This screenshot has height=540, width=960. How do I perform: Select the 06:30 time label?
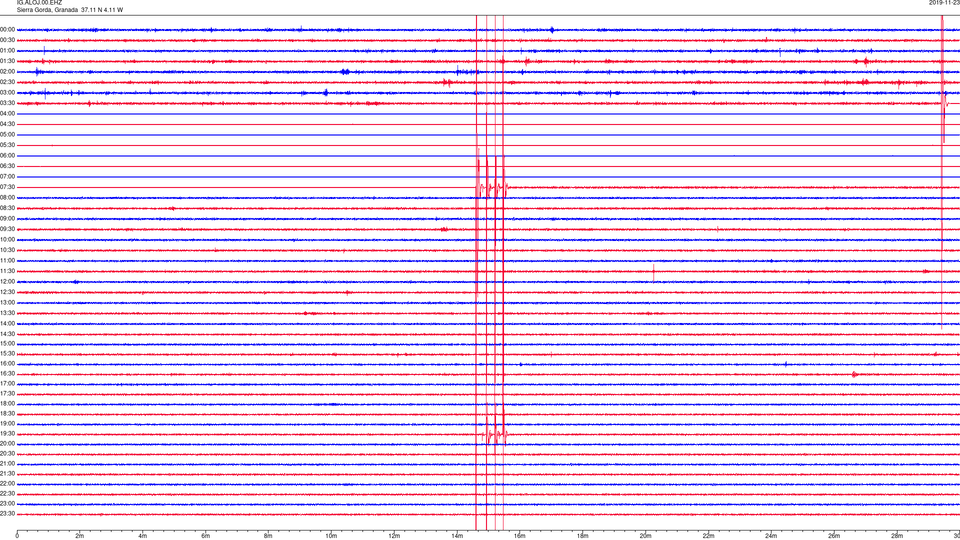8,166
